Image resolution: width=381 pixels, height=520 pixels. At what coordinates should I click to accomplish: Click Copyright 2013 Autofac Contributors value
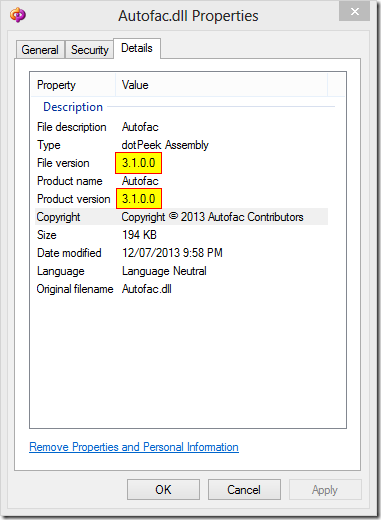[x=212, y=217]
